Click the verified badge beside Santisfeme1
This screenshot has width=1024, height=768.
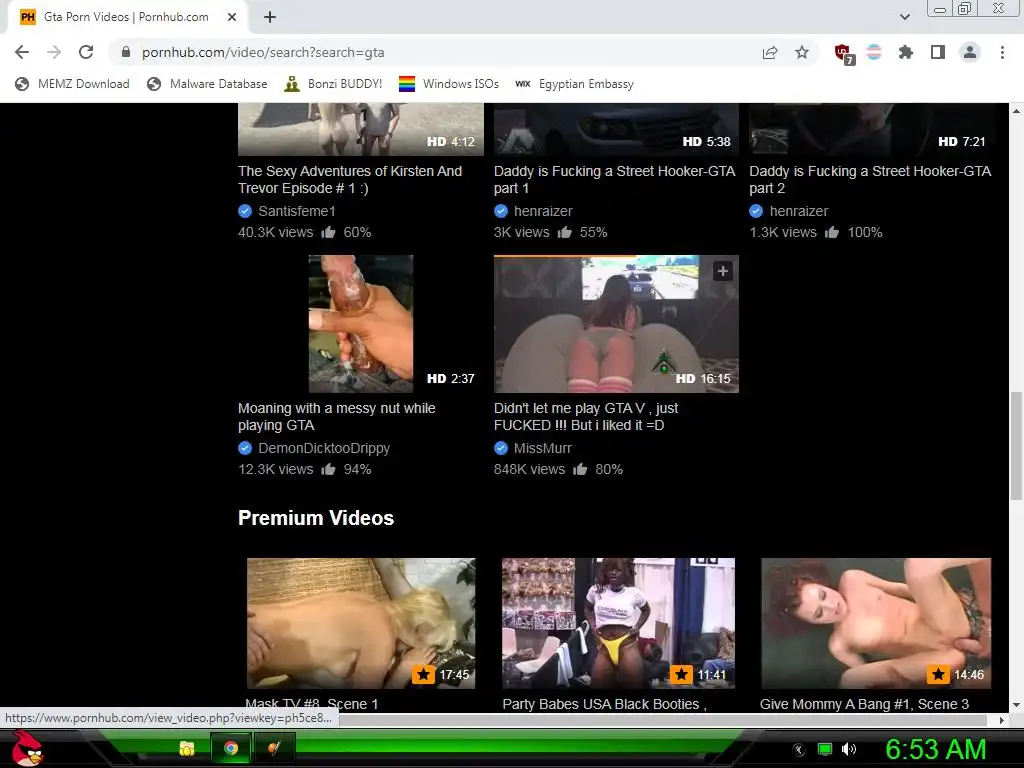tap(245, 211)
